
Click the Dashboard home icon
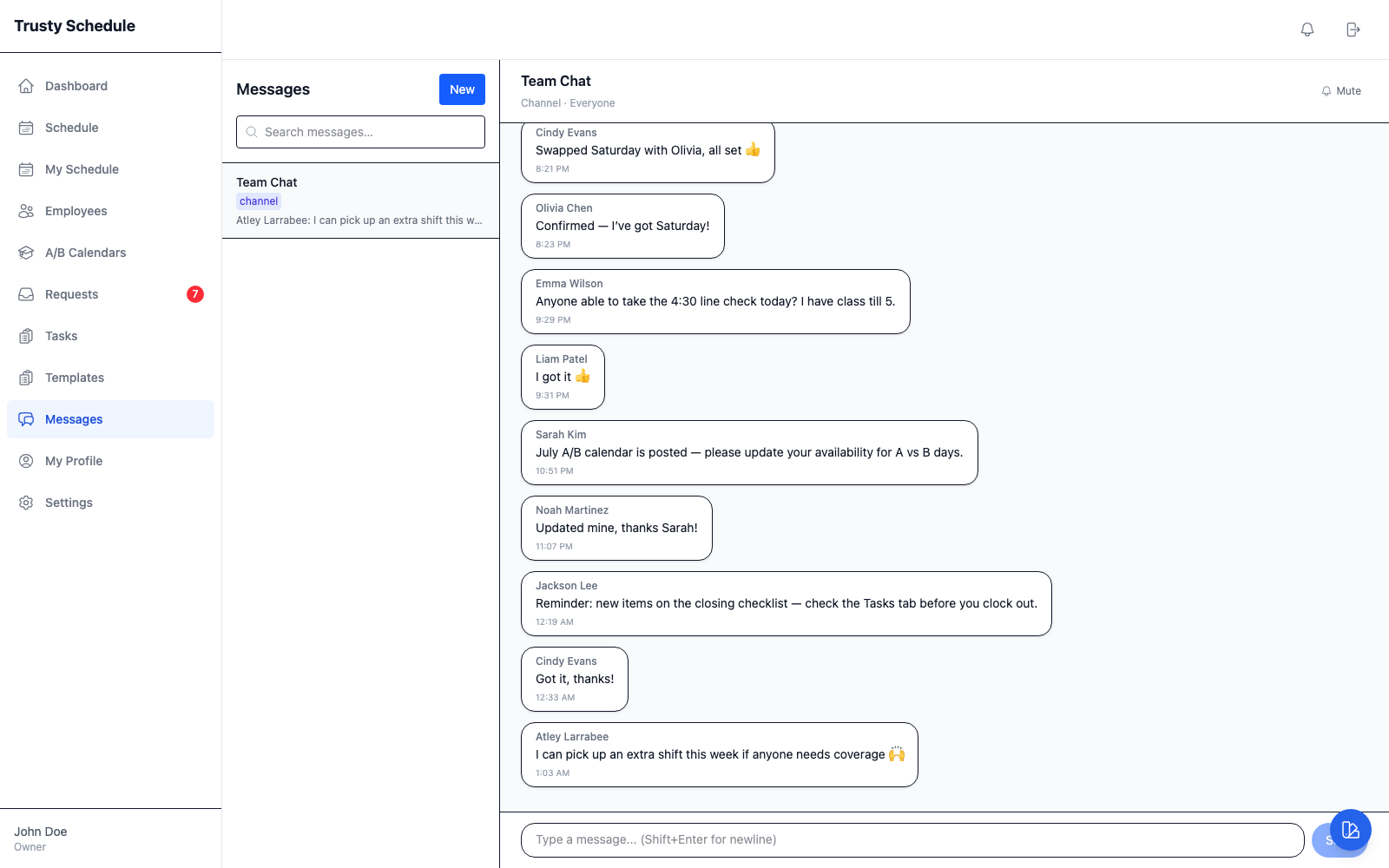pyautogui.click(x=26, y=86)
